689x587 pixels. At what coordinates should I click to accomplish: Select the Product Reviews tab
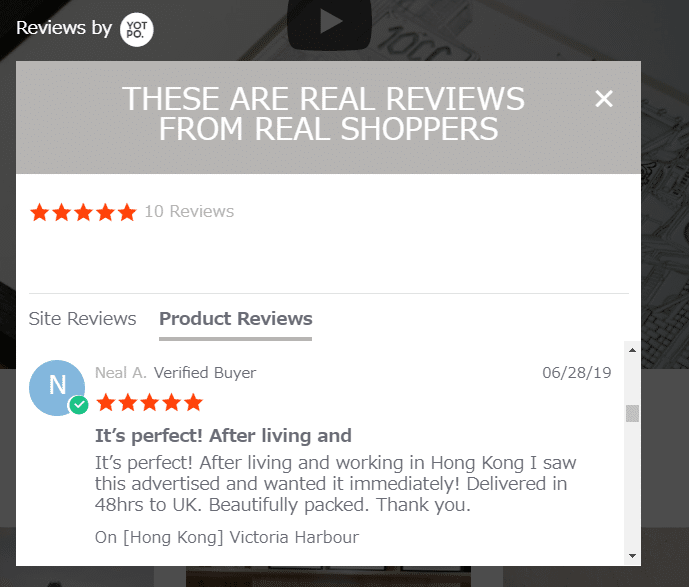tap(236, 319)
